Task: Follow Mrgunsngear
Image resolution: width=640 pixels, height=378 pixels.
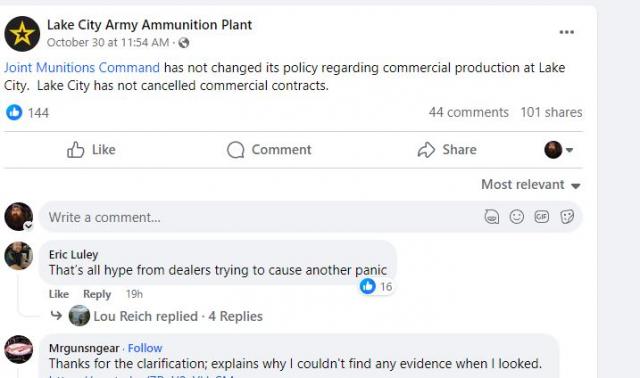Action: 145,348
